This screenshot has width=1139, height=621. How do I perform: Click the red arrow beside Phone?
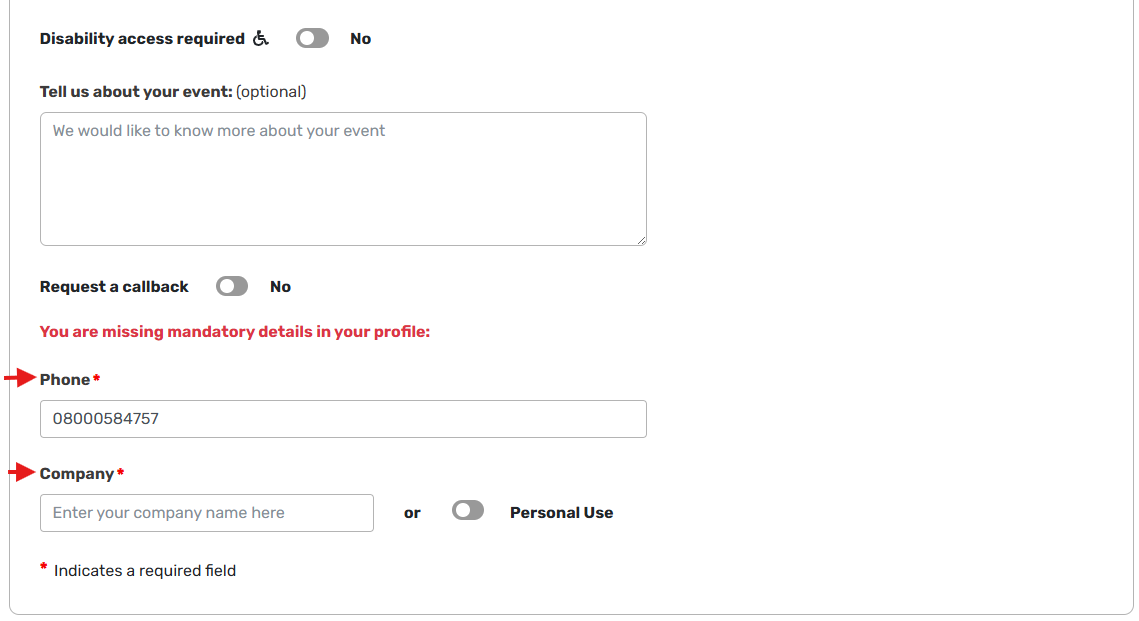click(20, 378)
